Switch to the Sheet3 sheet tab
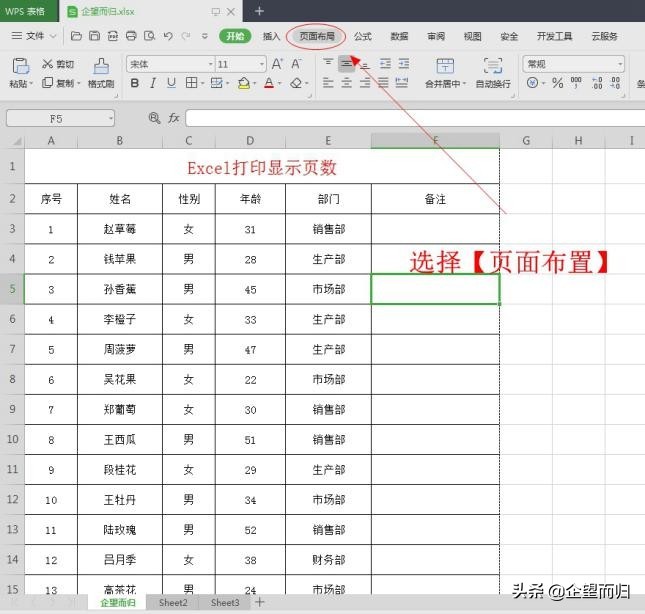 (225, 603)
